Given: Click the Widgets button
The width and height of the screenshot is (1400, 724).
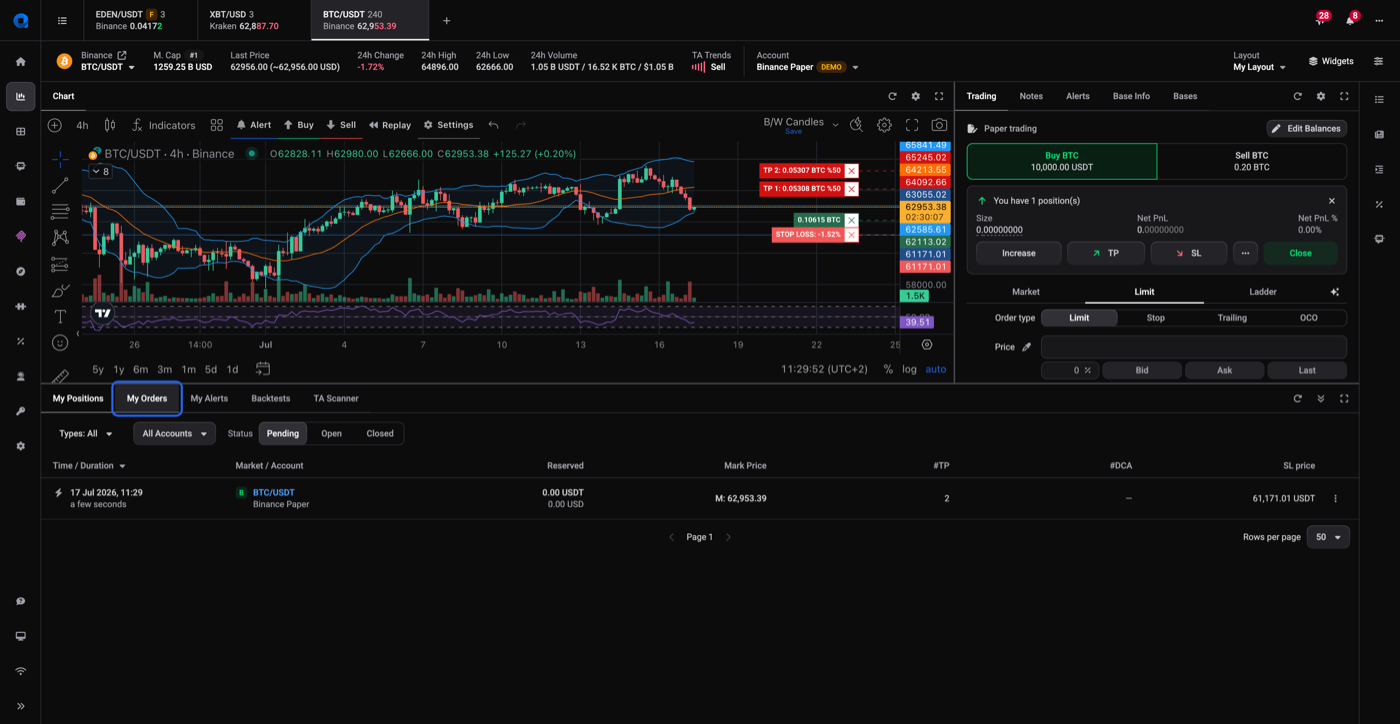Looking at the screenshot, I should click(x=1330, y=61).
